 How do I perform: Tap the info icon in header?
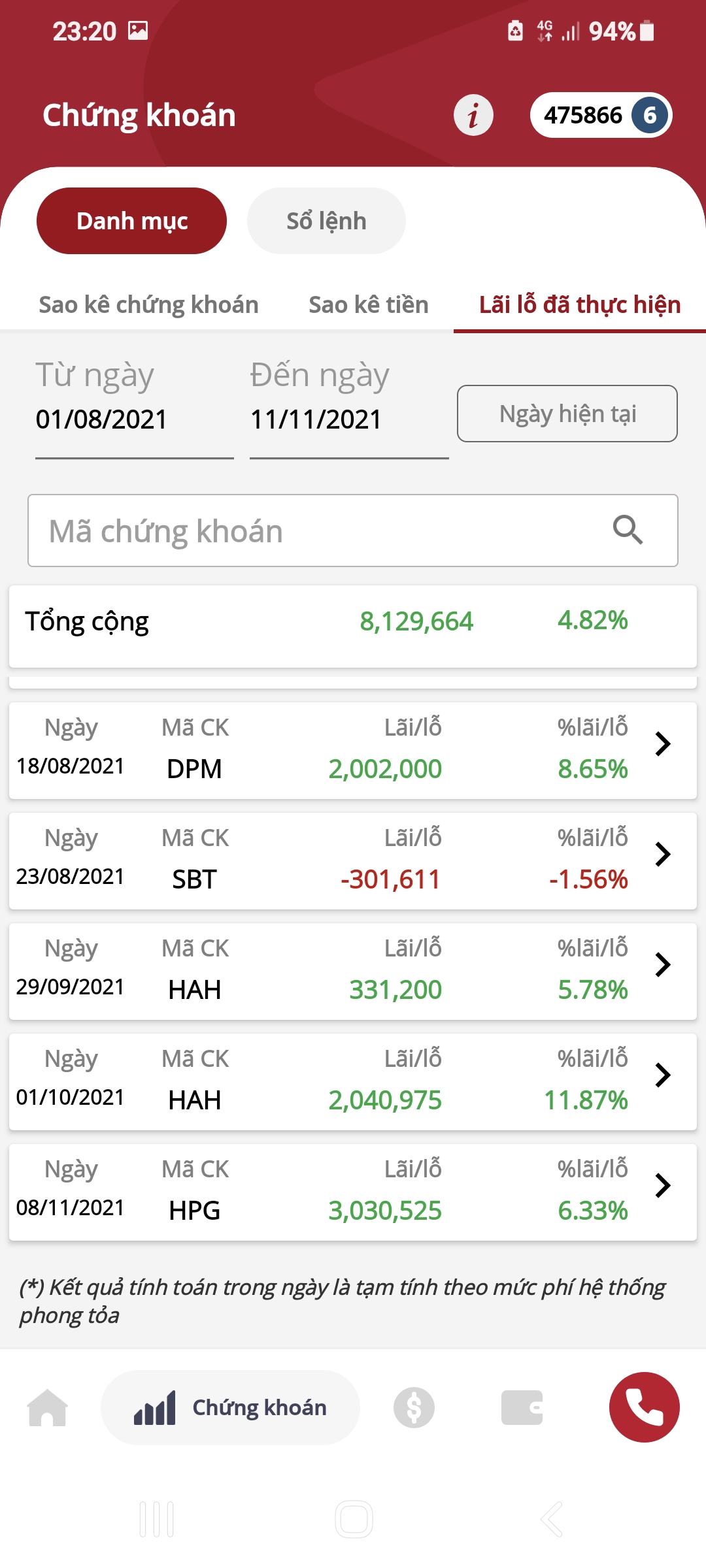point(473,116)
